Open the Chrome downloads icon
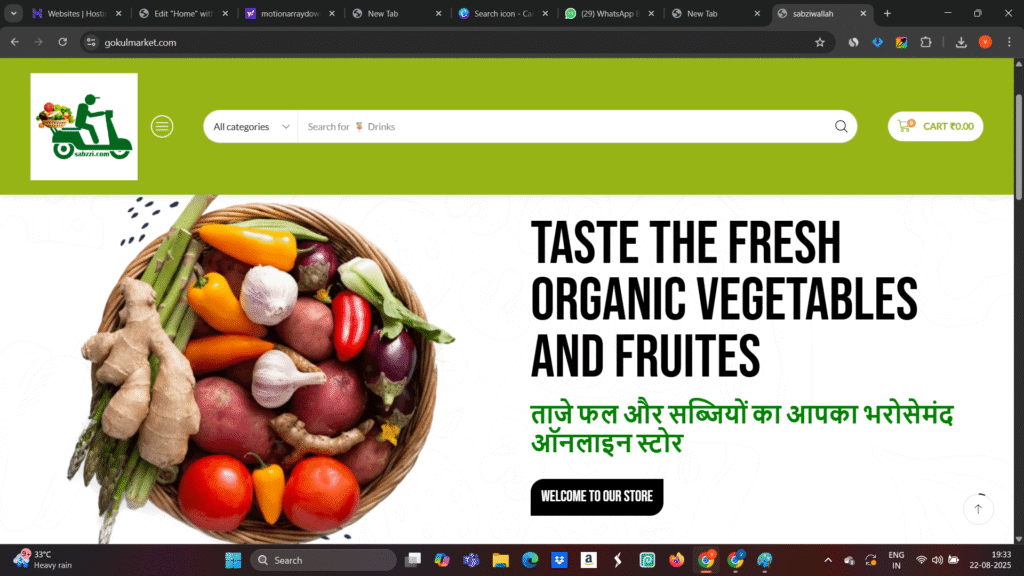The height and width of the screenshot is (576, 1024). [961, 42]
